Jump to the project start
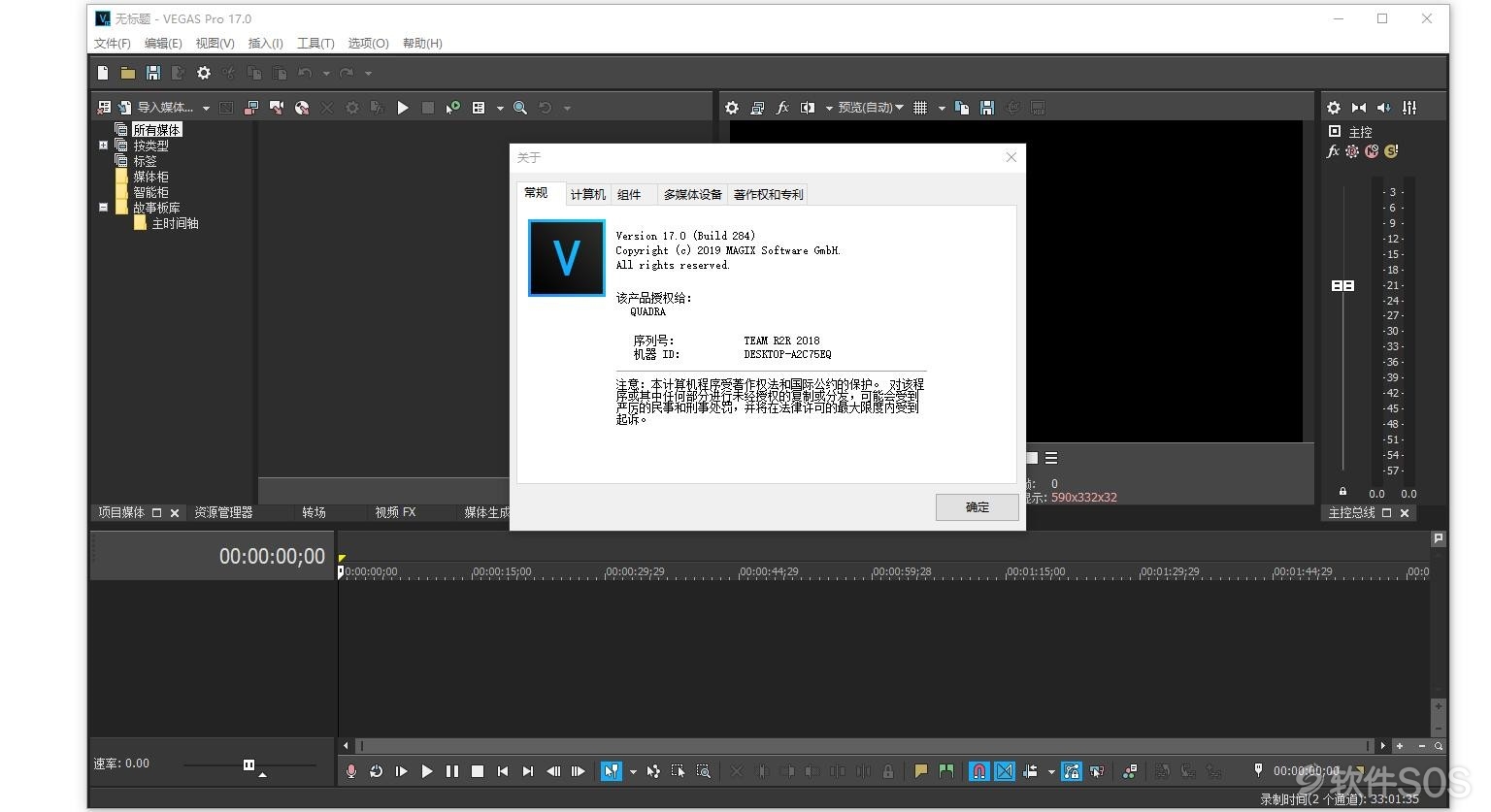1491x812 pixels. click(503, 771)
